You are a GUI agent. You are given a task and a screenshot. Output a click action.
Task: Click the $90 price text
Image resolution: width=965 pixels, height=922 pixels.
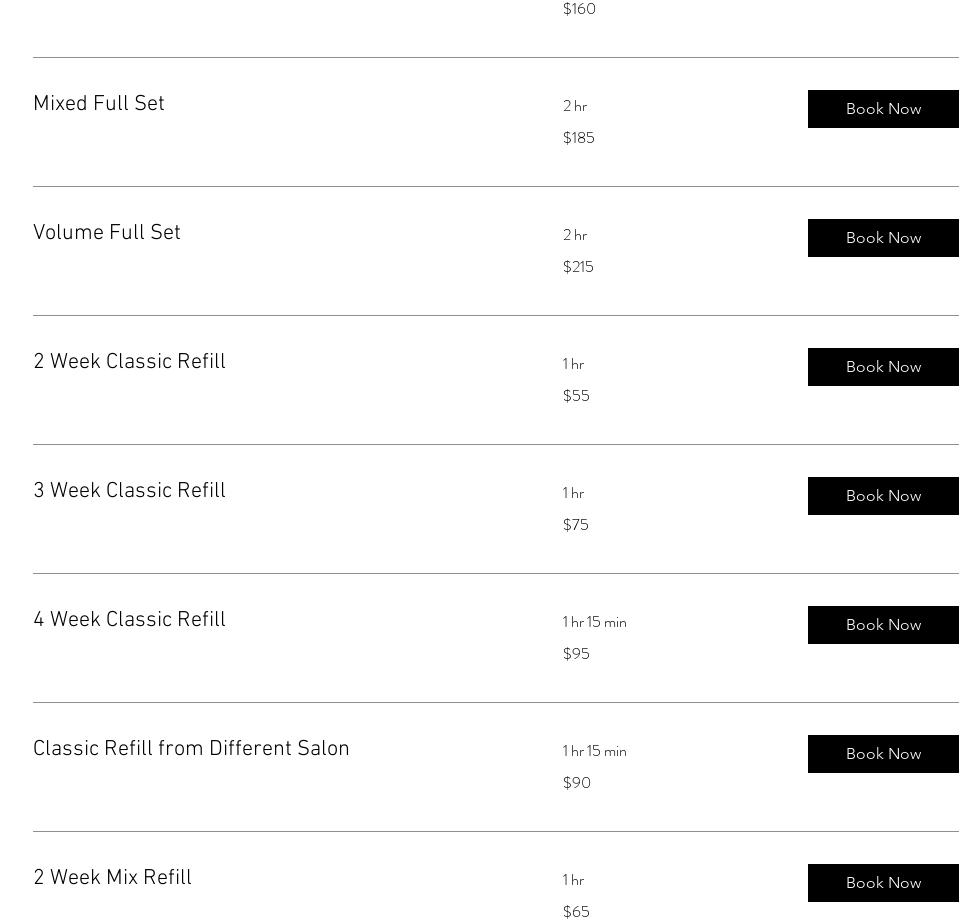[576, 783]
